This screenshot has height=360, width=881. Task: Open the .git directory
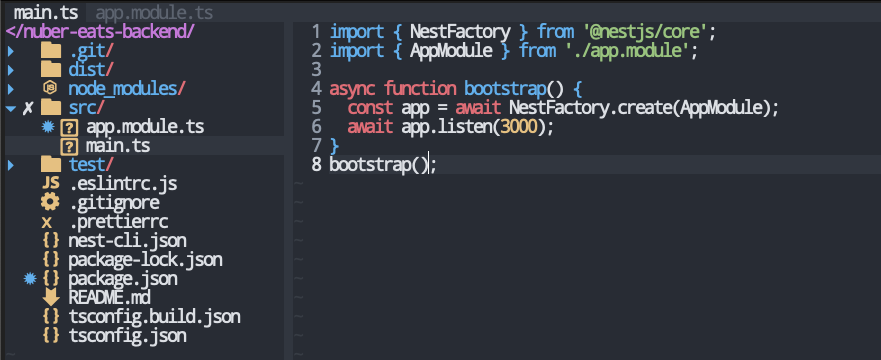coord(91,52)
